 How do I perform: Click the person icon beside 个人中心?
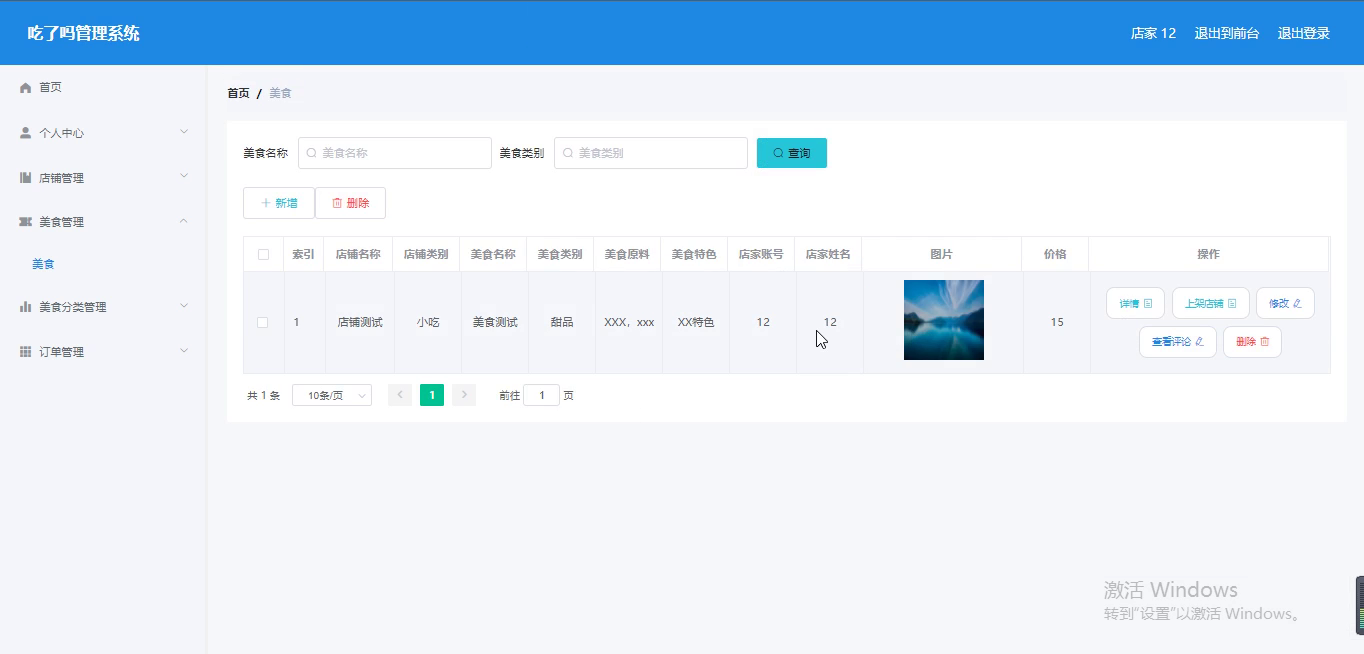click(26, 133)
